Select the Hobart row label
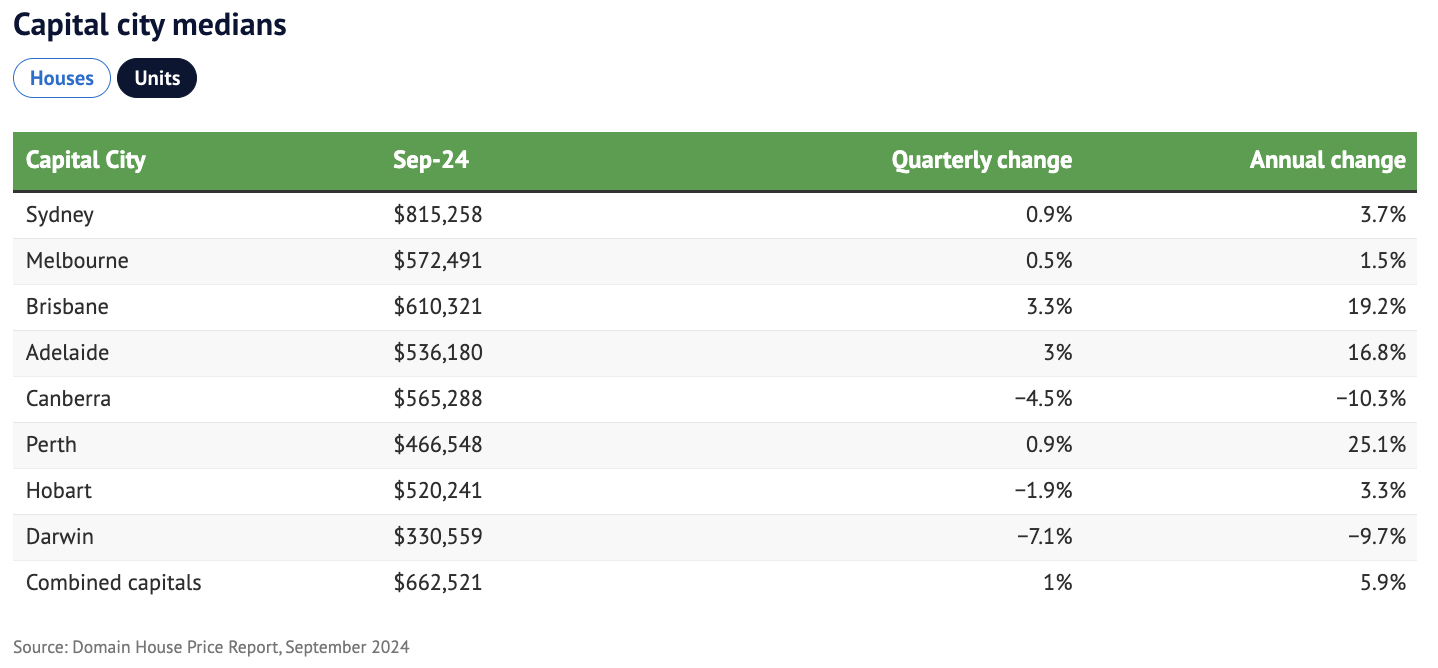 [x=59, y=491]
